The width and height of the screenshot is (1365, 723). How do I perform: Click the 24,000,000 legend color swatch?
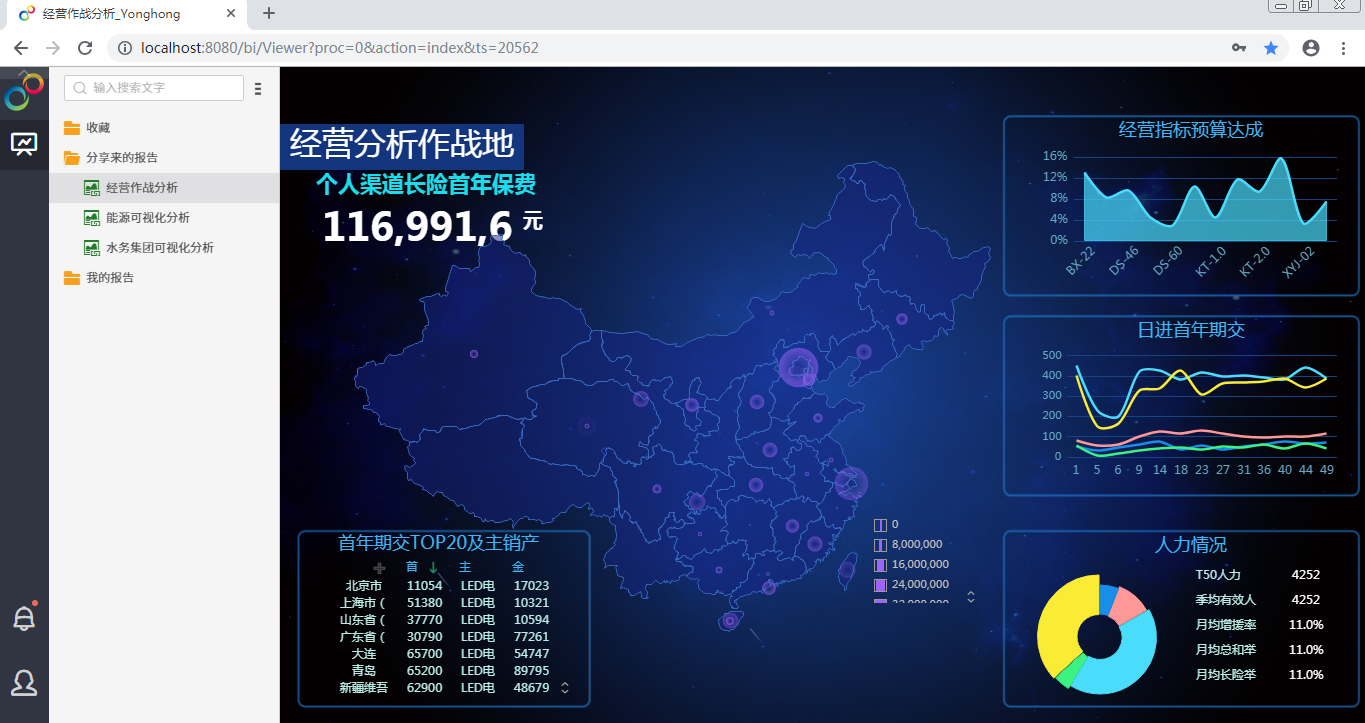(x=880, y=585)
